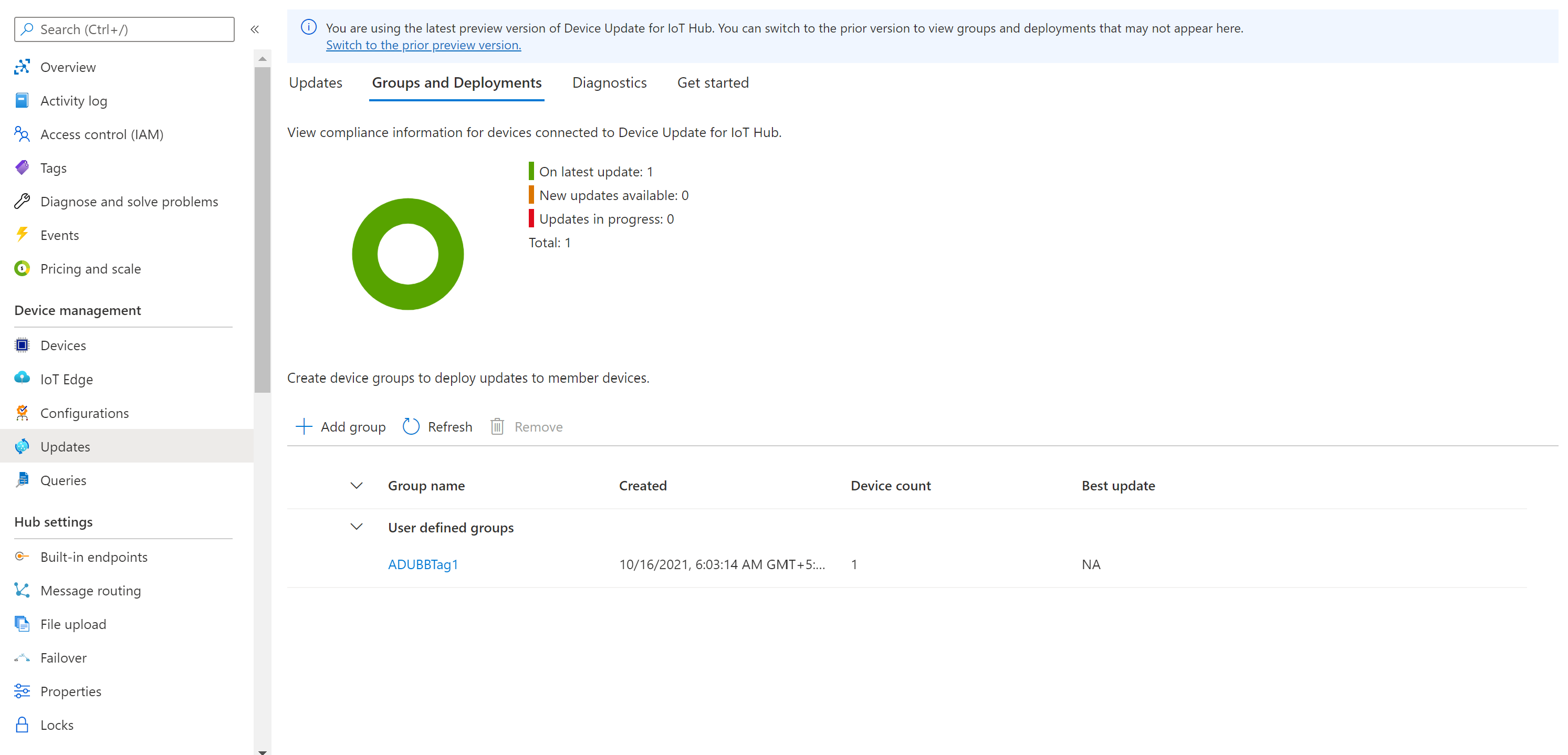Toggle the chevron beside Group name header
The image size is (1568, 755).
click(357, 486)
